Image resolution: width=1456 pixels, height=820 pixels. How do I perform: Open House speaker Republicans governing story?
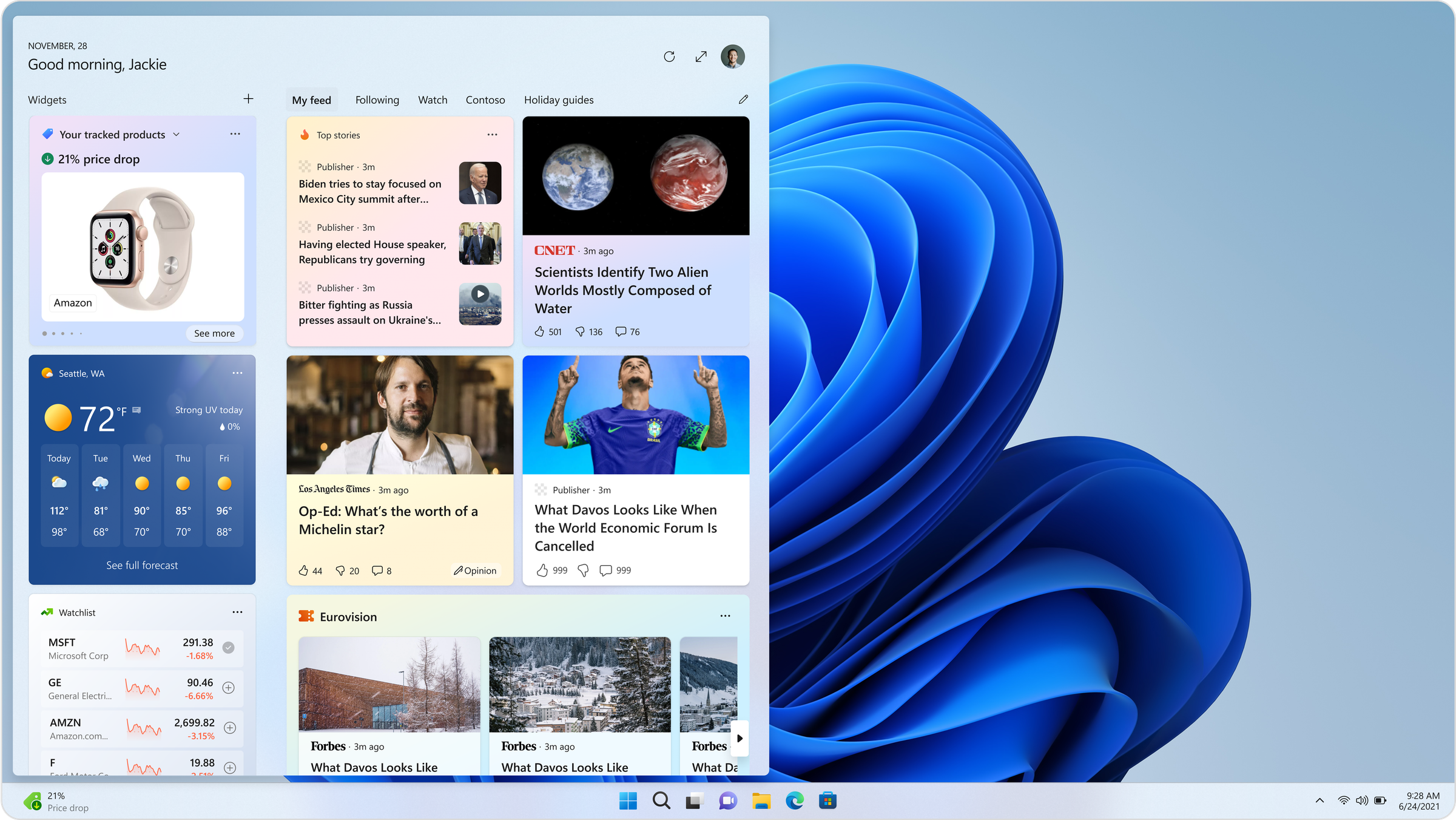point(372,252)
